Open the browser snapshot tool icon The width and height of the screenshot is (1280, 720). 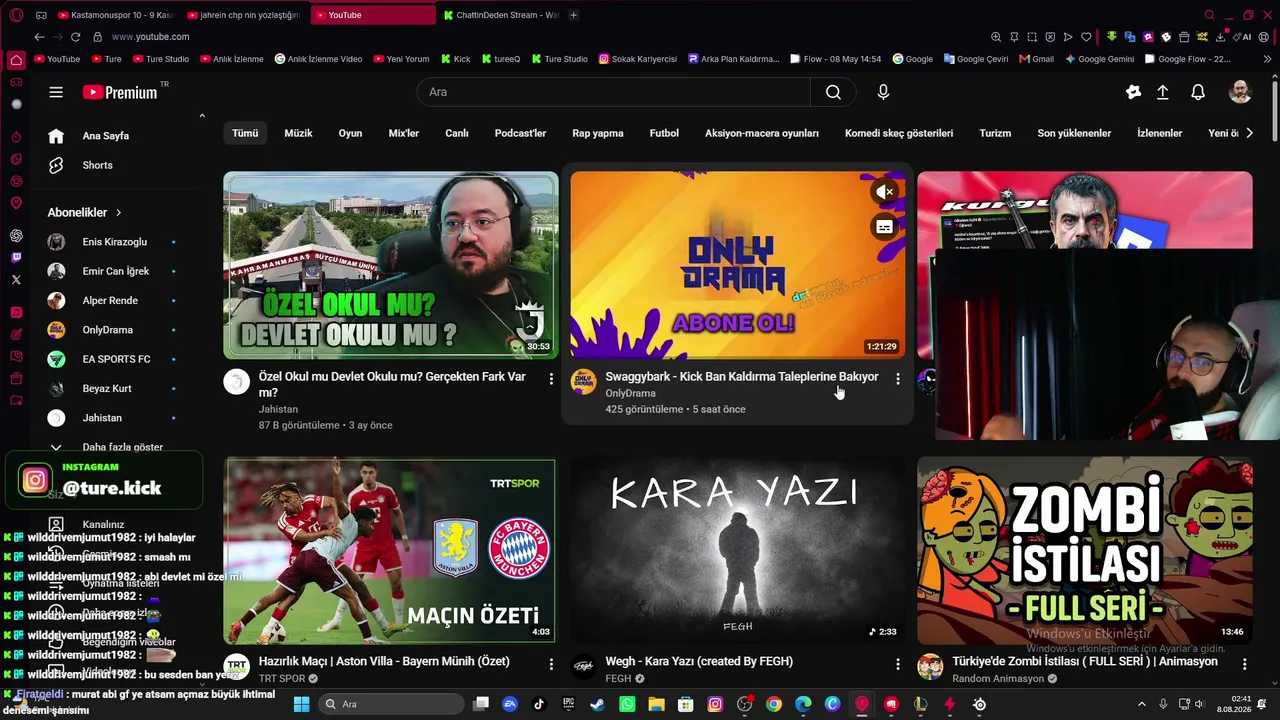(x=1032, y=37)
